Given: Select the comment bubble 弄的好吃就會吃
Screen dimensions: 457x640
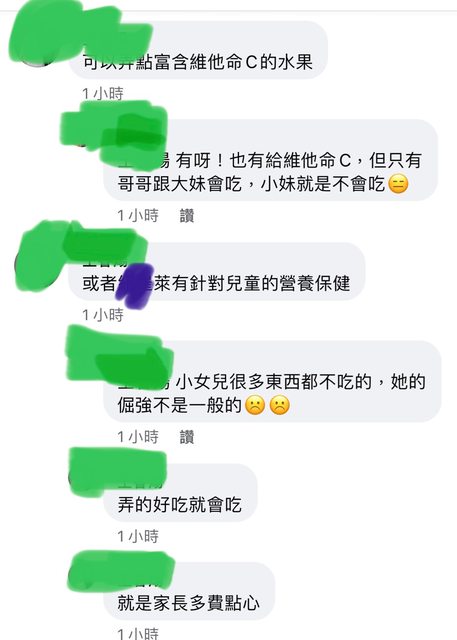Looking at the screenshot, I should 180,493.
